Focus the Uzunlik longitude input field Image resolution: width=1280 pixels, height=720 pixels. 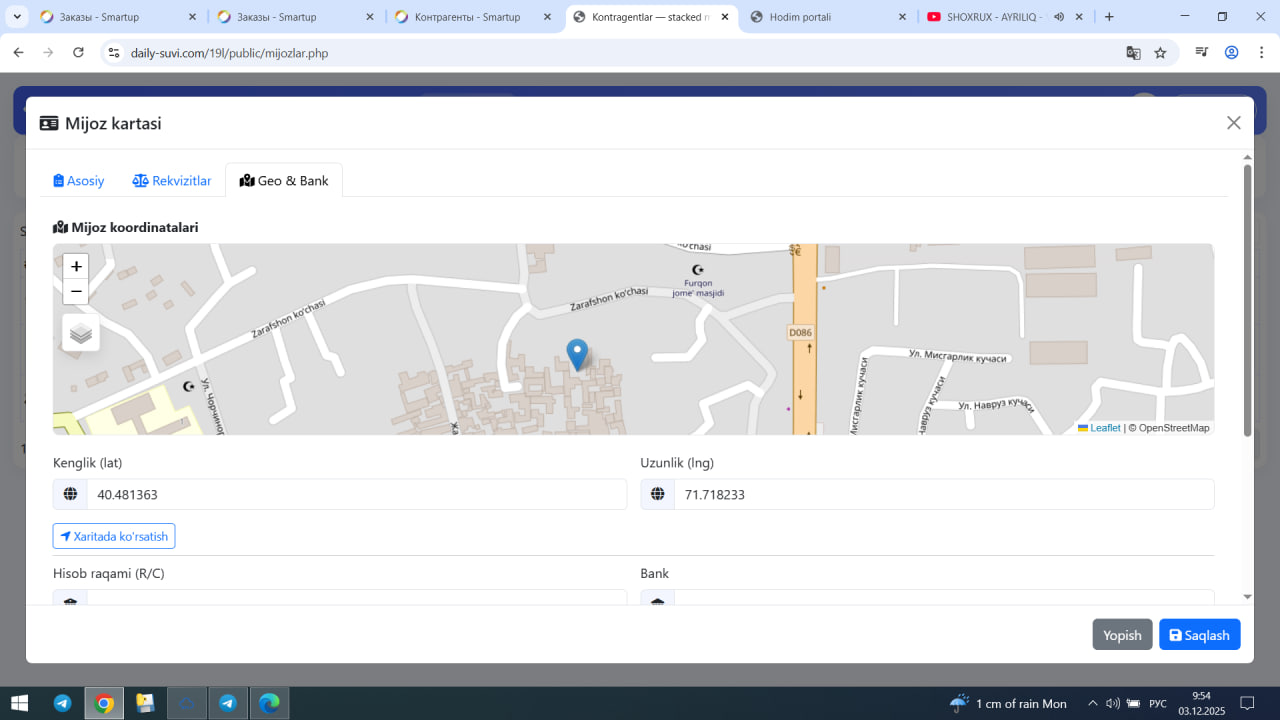click(944, 494)
